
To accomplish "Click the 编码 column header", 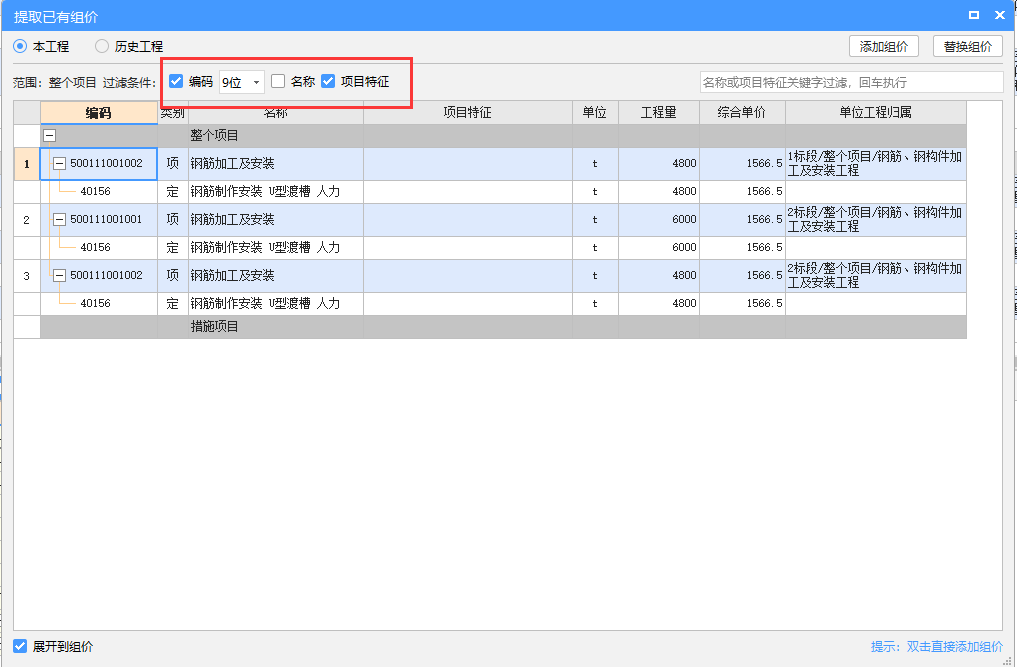I will [x=98, y=112].
